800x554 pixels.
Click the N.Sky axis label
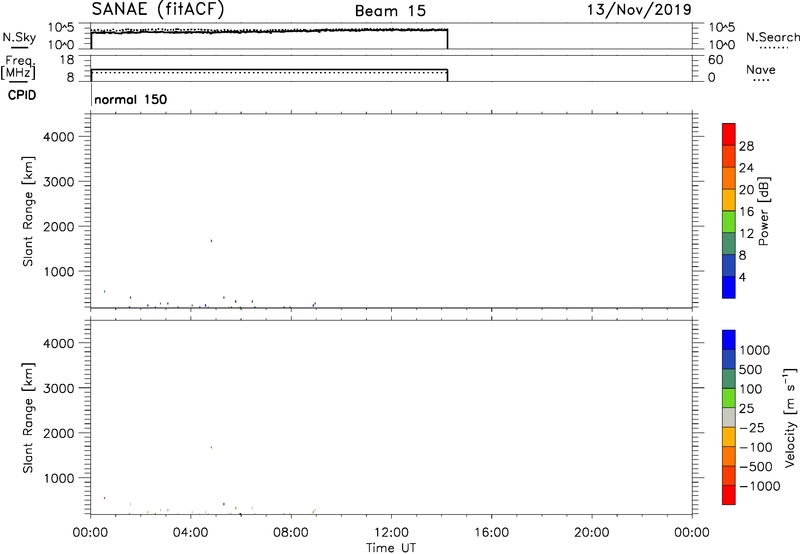click(19, 37)
